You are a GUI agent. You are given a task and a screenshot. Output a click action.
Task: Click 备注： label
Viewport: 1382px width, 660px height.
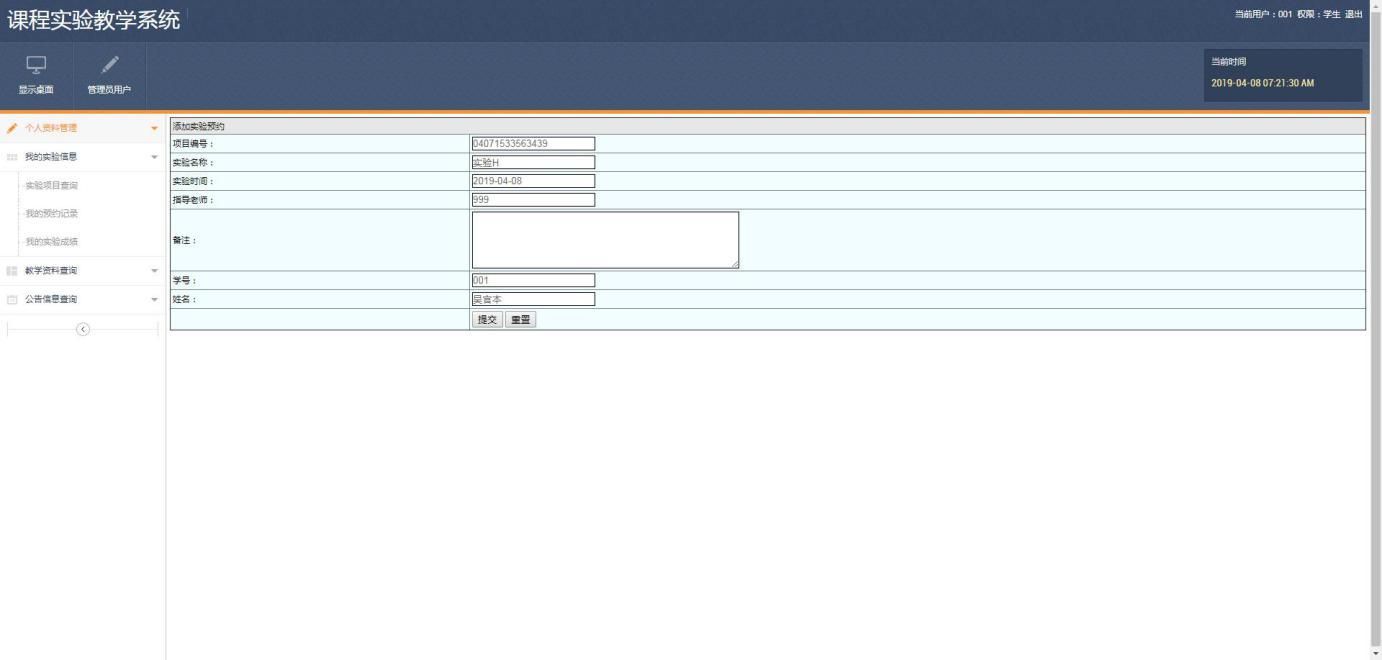point(185,240)
